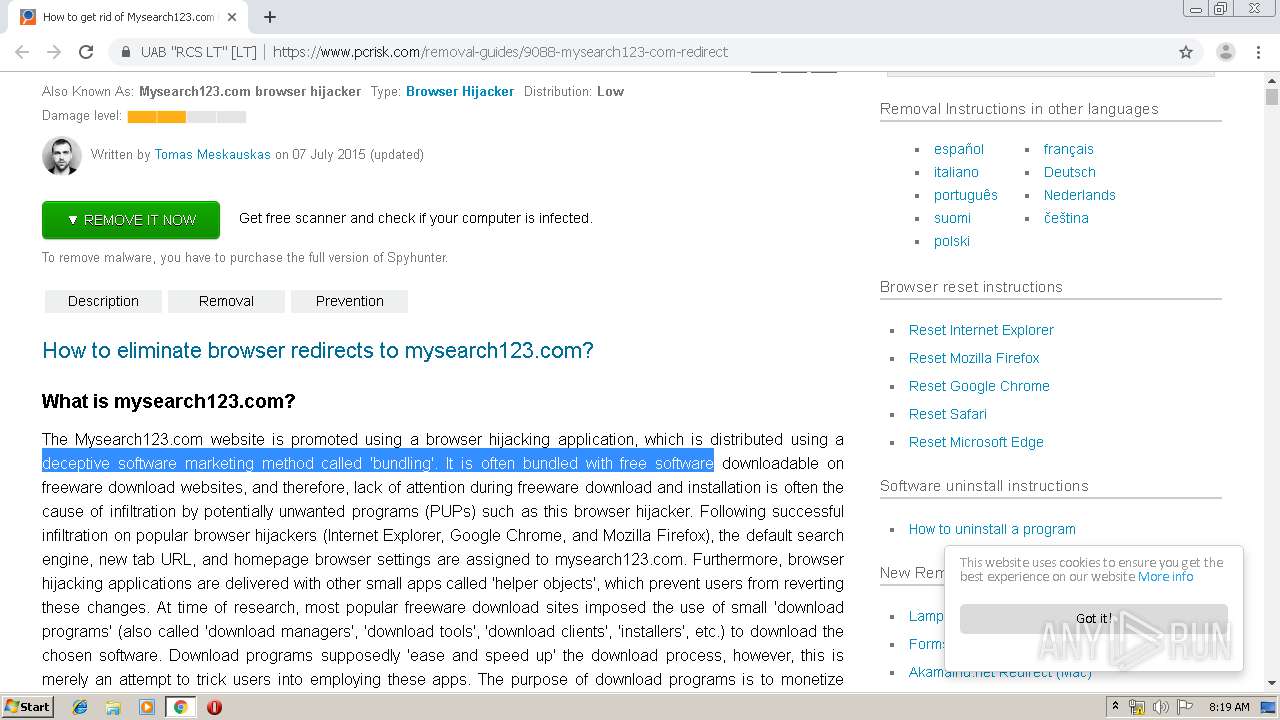
Task: Open More info link in cookie notice
Action: click(1165, 576)
